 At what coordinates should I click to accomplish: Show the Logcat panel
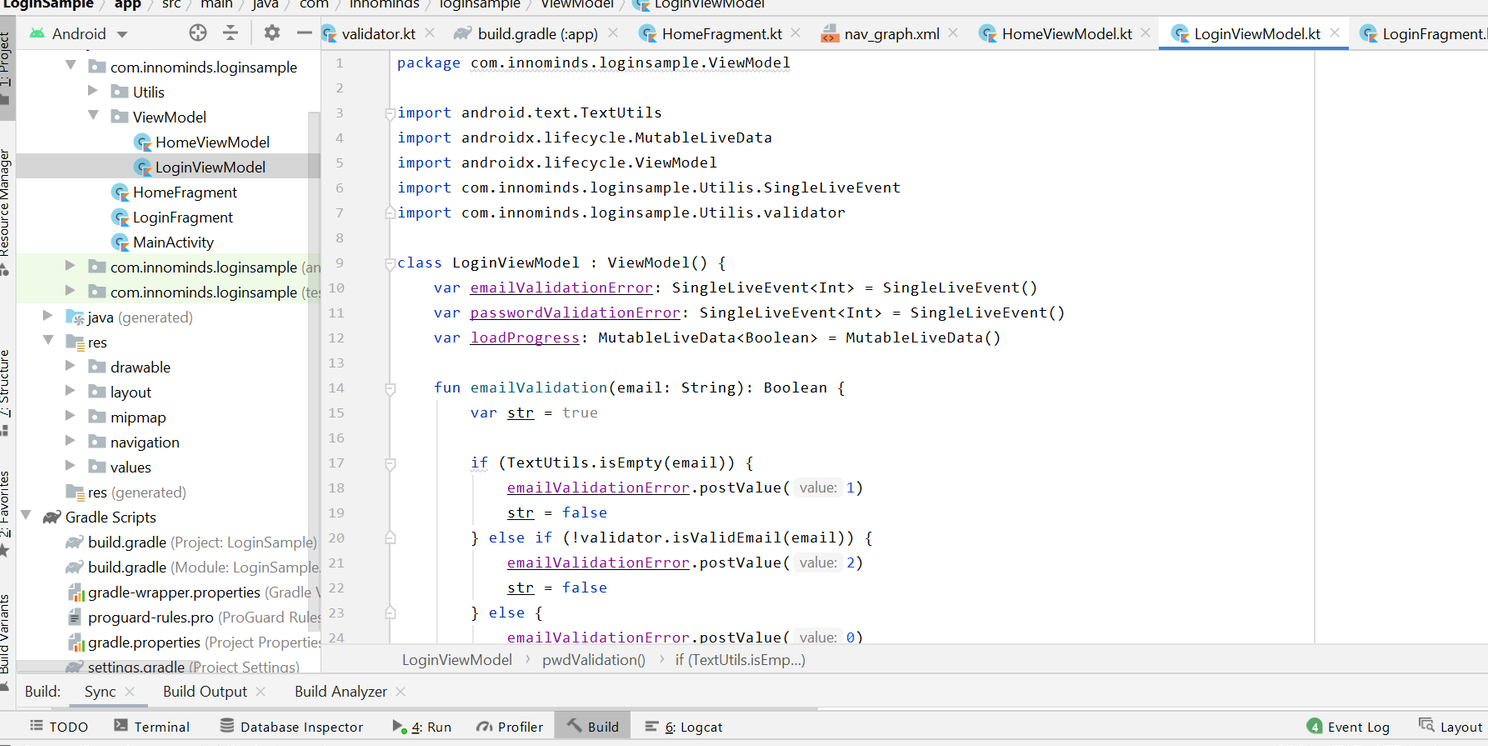pyautogui.click(x=692, y=726)
